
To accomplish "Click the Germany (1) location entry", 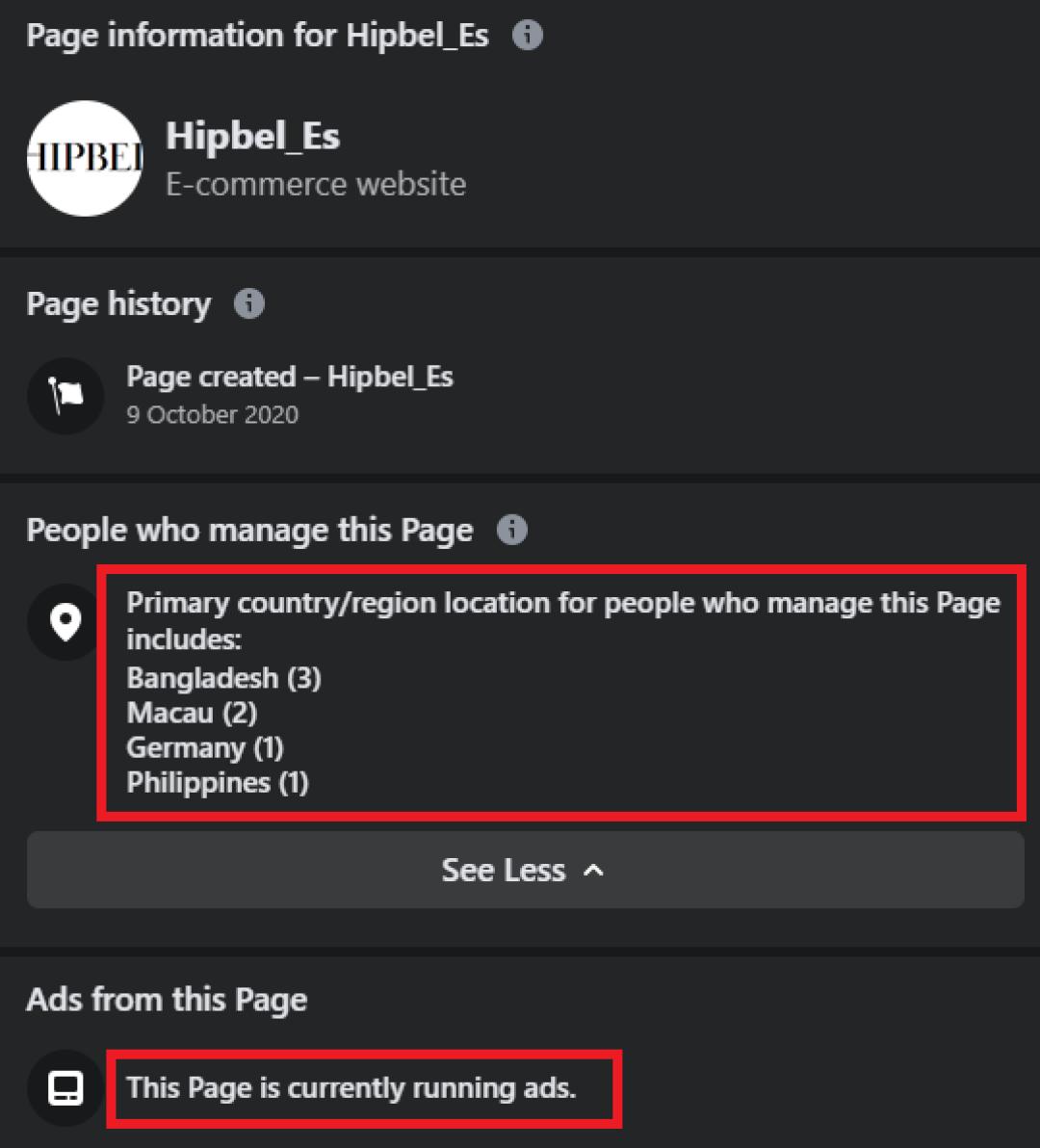I will pyautogui.click(x=204, y=747).
